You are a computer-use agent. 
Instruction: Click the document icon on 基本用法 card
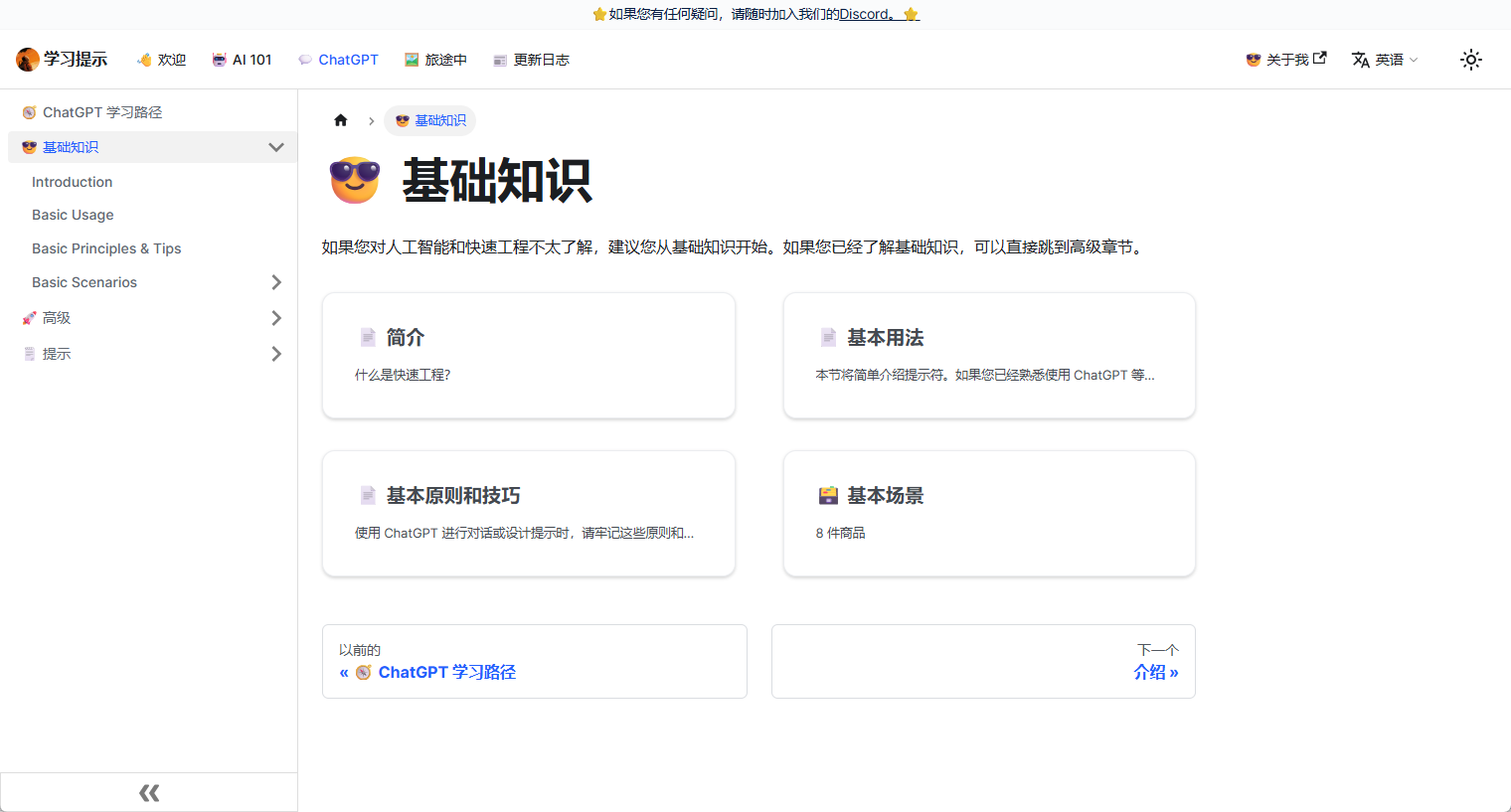[828, 338]
